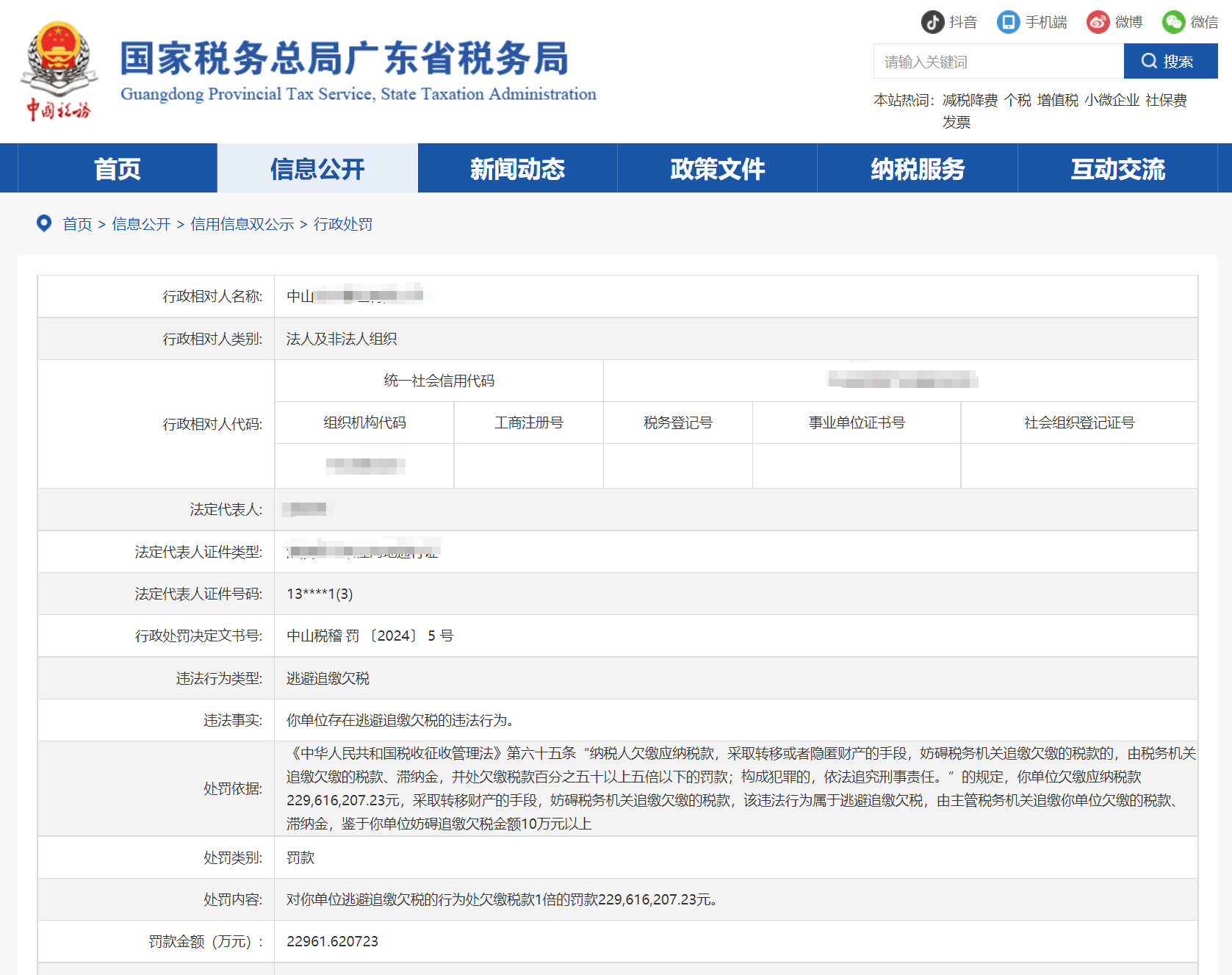Click the cell text 法人及非法人组织
Viewport: 1232px width, 975px height.
point(342,339)
